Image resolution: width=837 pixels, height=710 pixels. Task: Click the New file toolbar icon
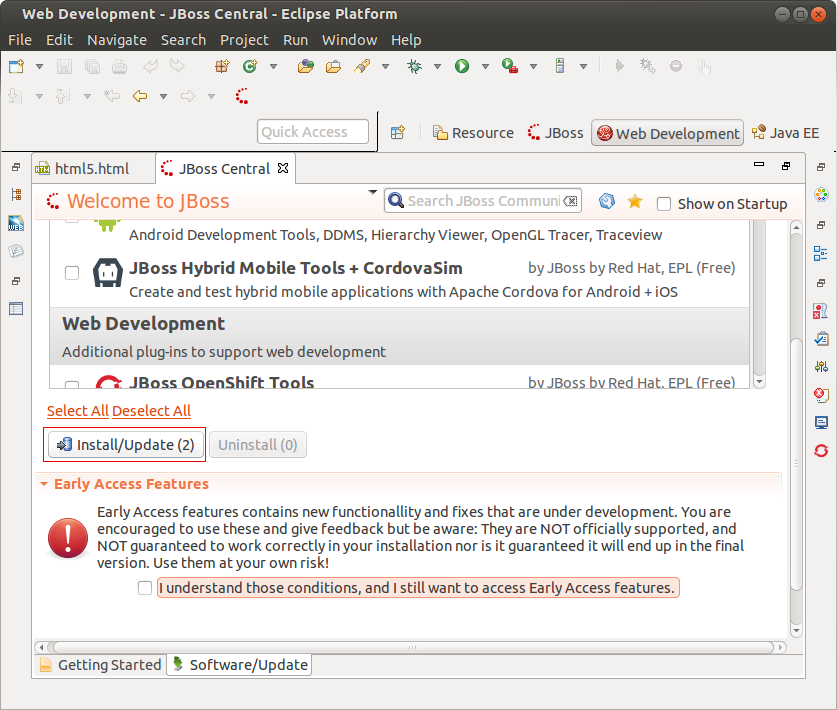[16, 66]
